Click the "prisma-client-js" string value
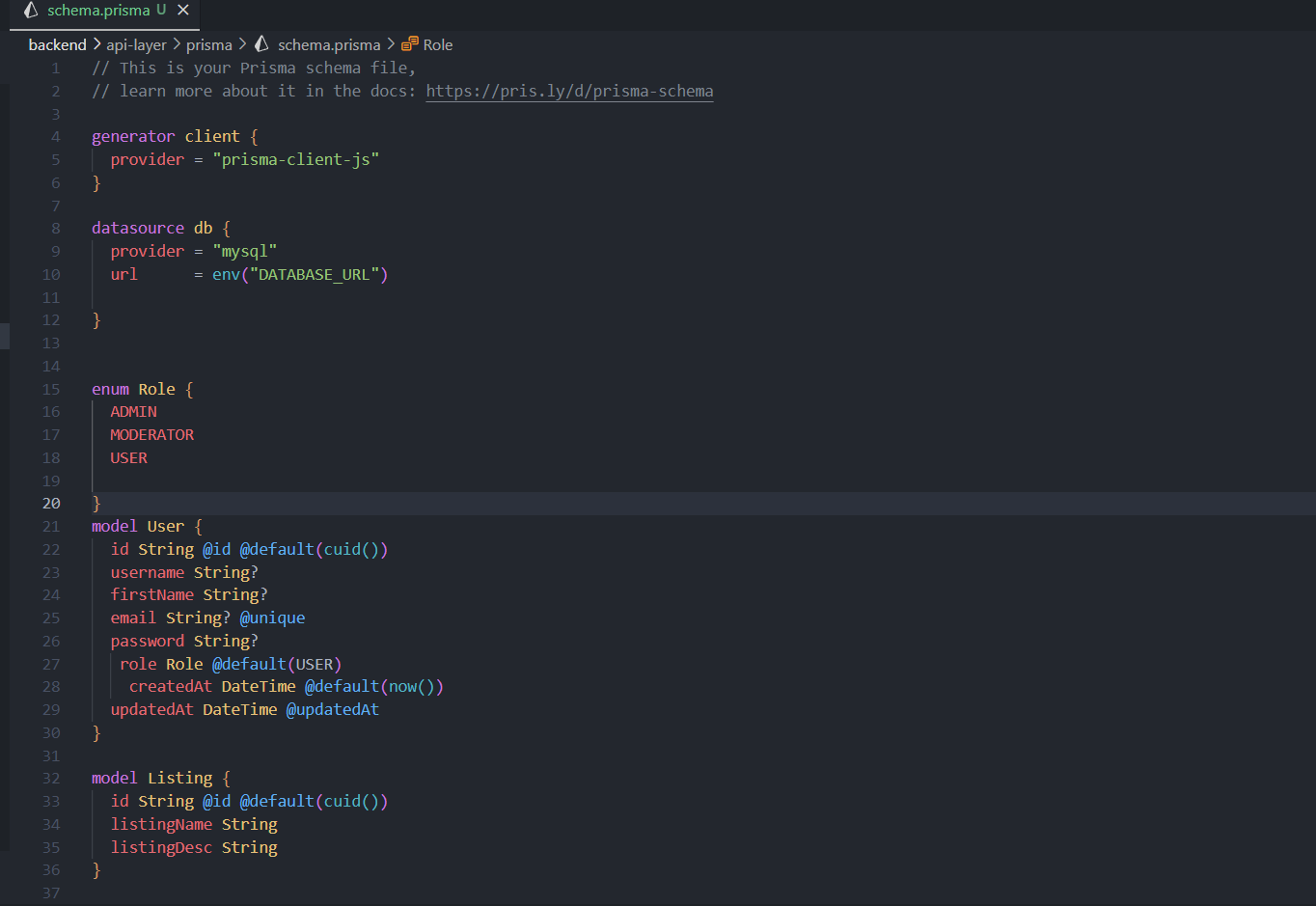Image resolution: width=1316 pixels, height=906 pixels. (296, 160)
